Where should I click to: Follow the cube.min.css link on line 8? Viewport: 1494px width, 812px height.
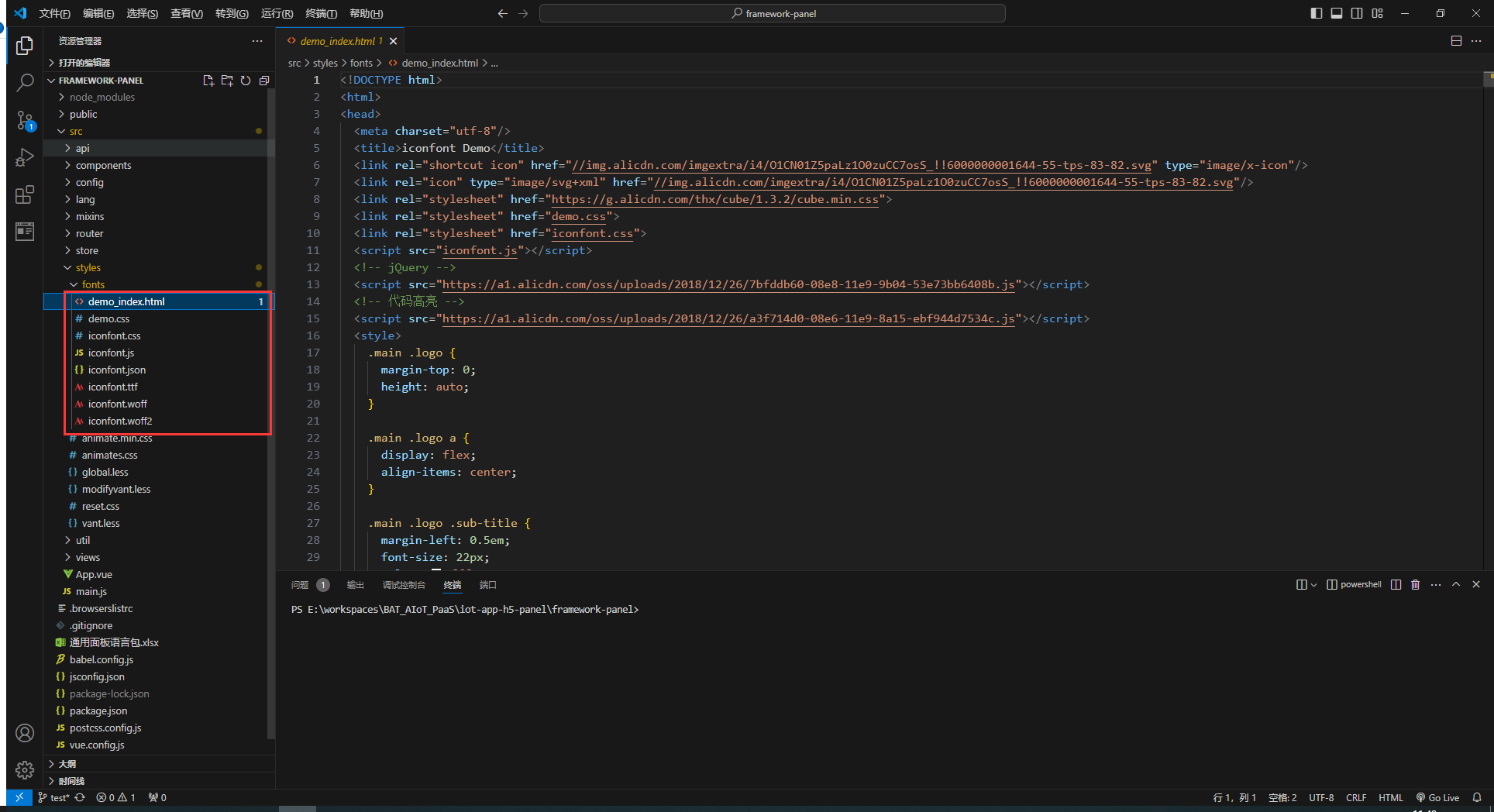click(715, 199)
